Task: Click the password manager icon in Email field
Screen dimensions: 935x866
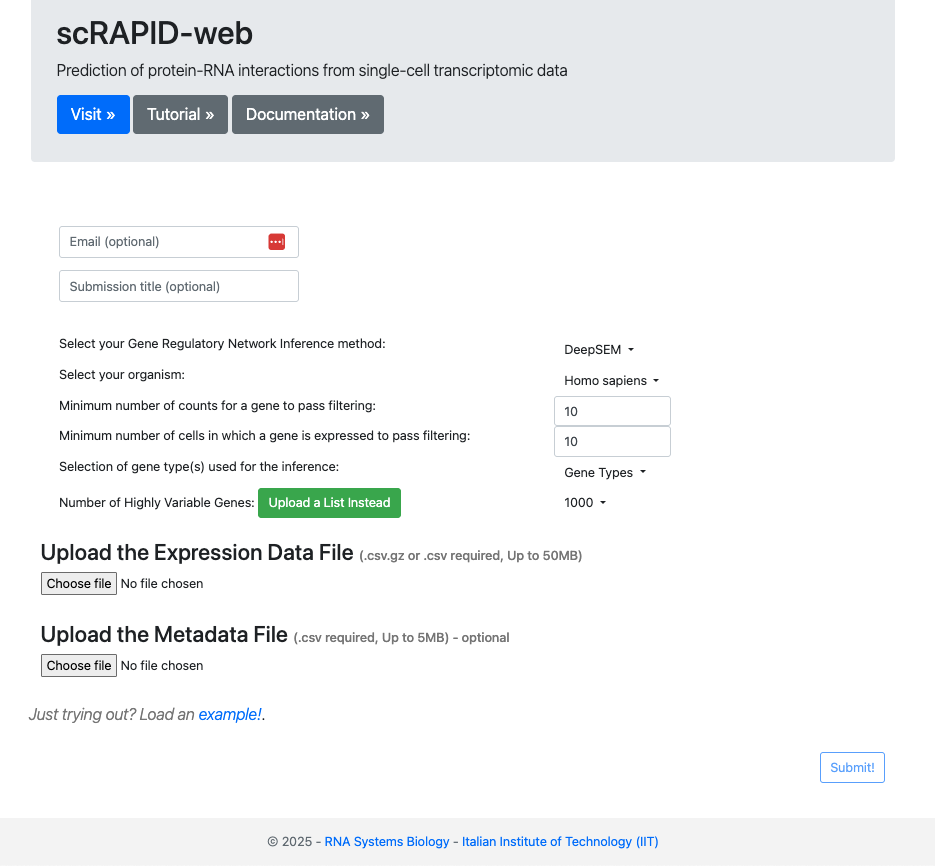Action: point(277,242)
